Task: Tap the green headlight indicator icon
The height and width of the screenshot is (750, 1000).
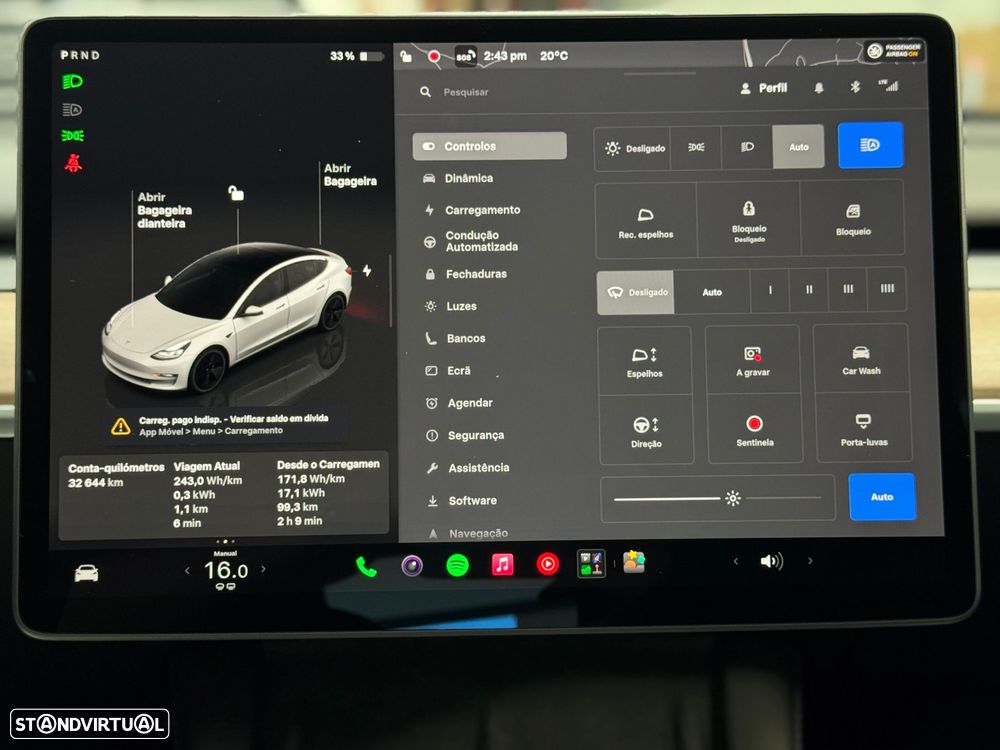Action: tap(73, 82)
